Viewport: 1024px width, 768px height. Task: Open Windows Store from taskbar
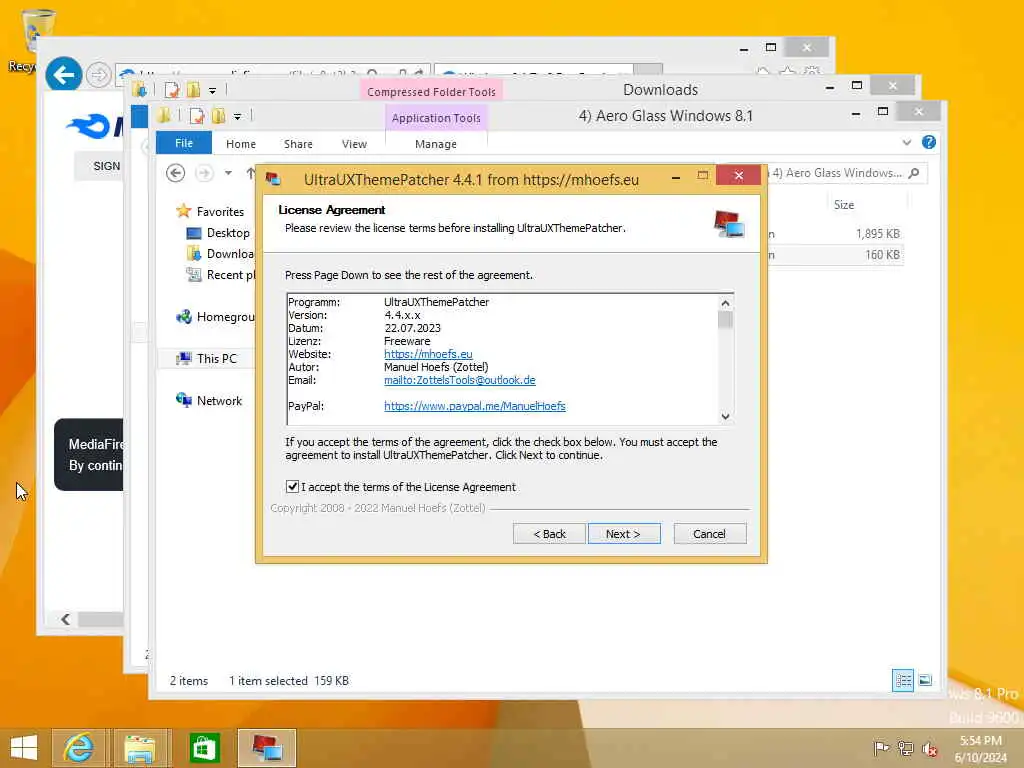[x=204, y=748]
